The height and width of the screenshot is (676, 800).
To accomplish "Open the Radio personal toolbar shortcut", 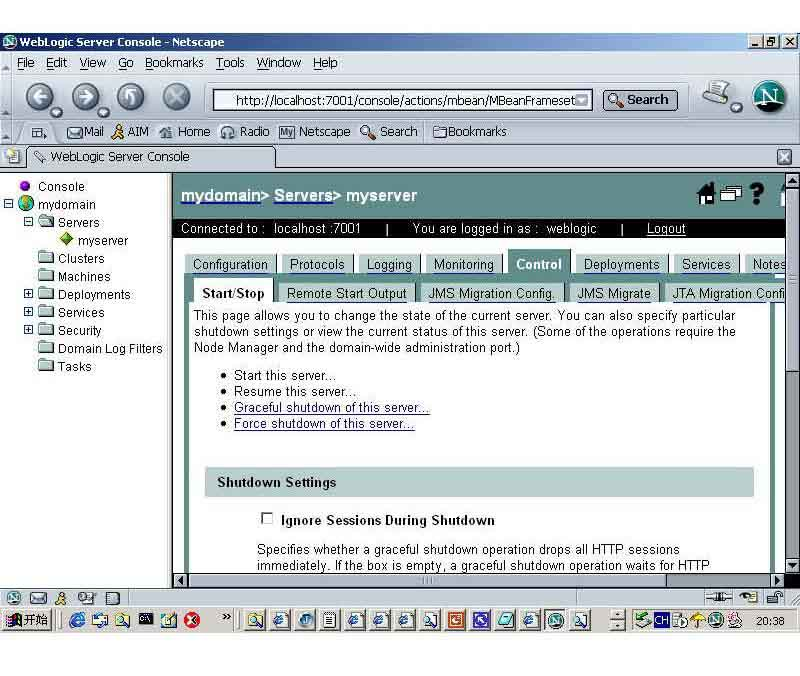I will tap(245, 132).
